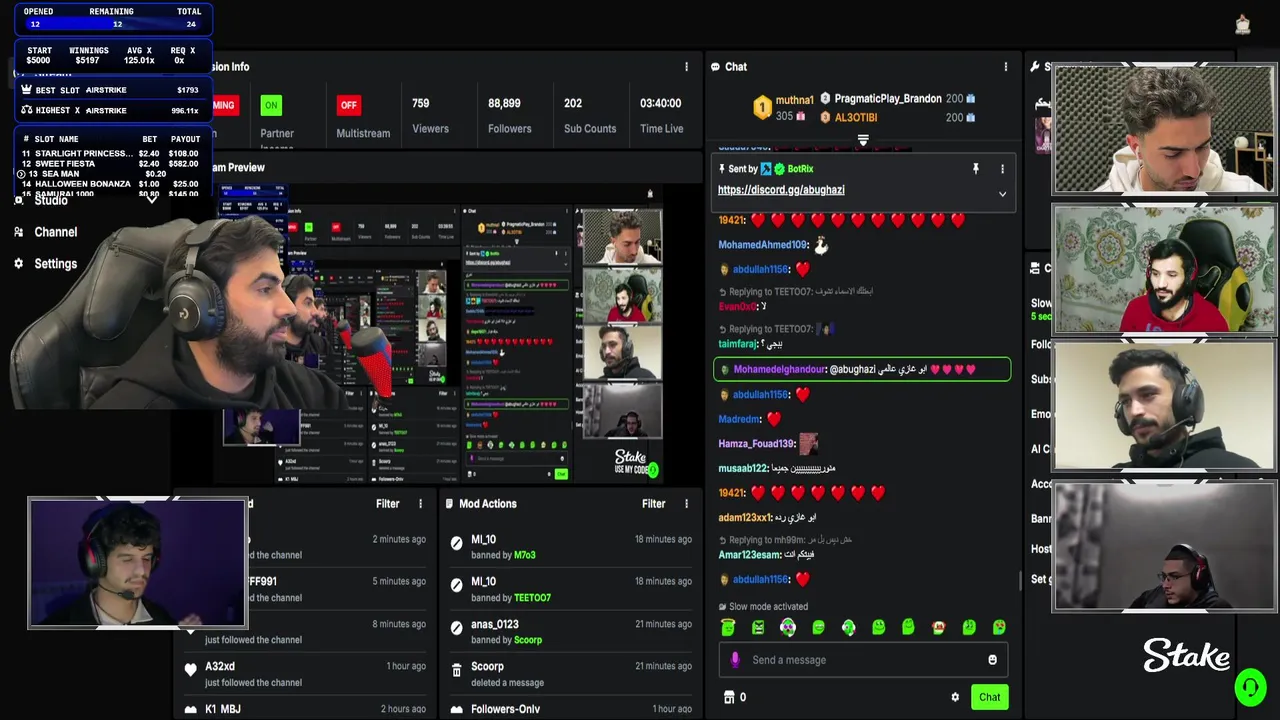1280x720 pixels.
Task: Select the third quick emote with purple eyes
Action: [x=788, y=627]
